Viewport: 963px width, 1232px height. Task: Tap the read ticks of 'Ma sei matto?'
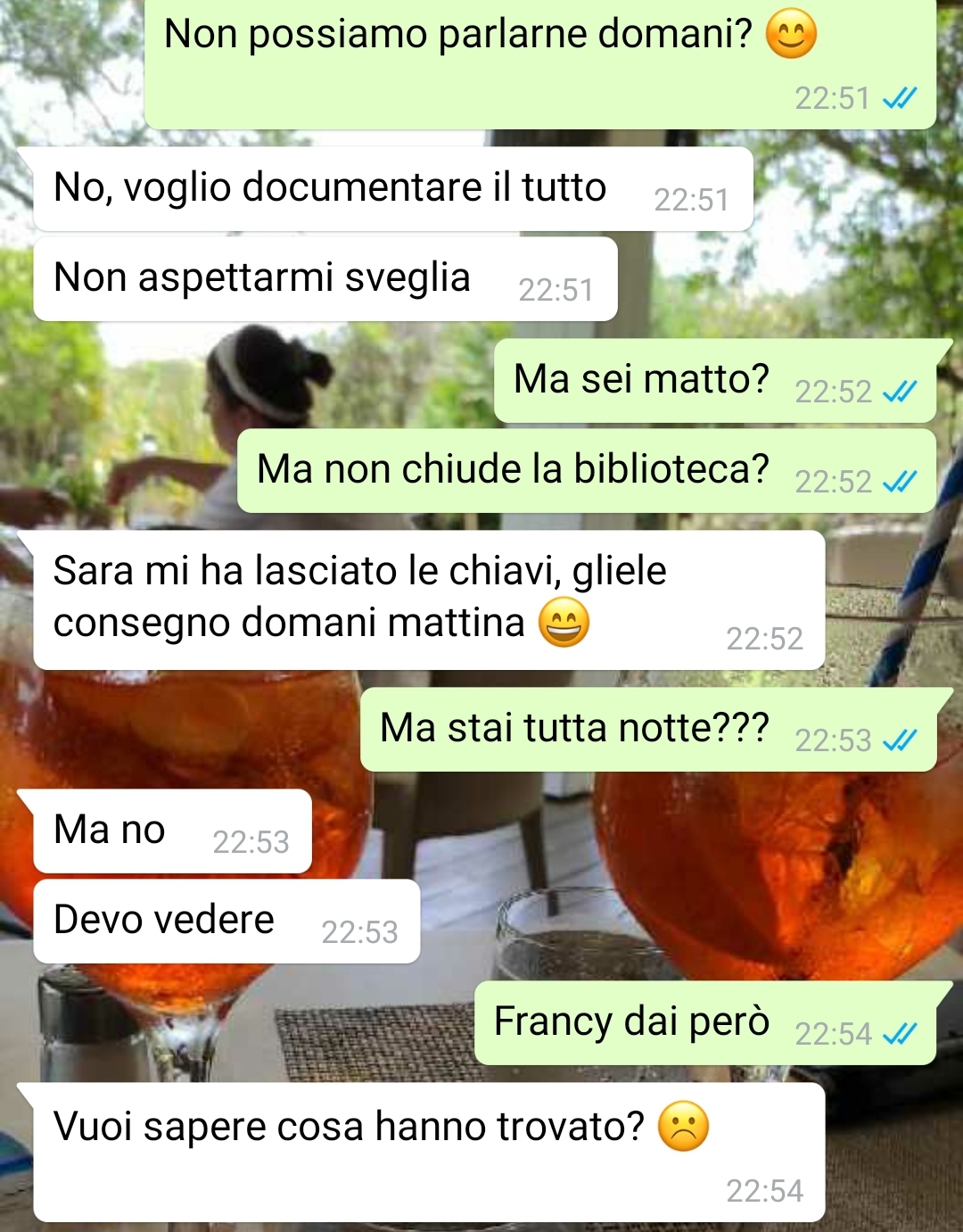coord(900,392)
